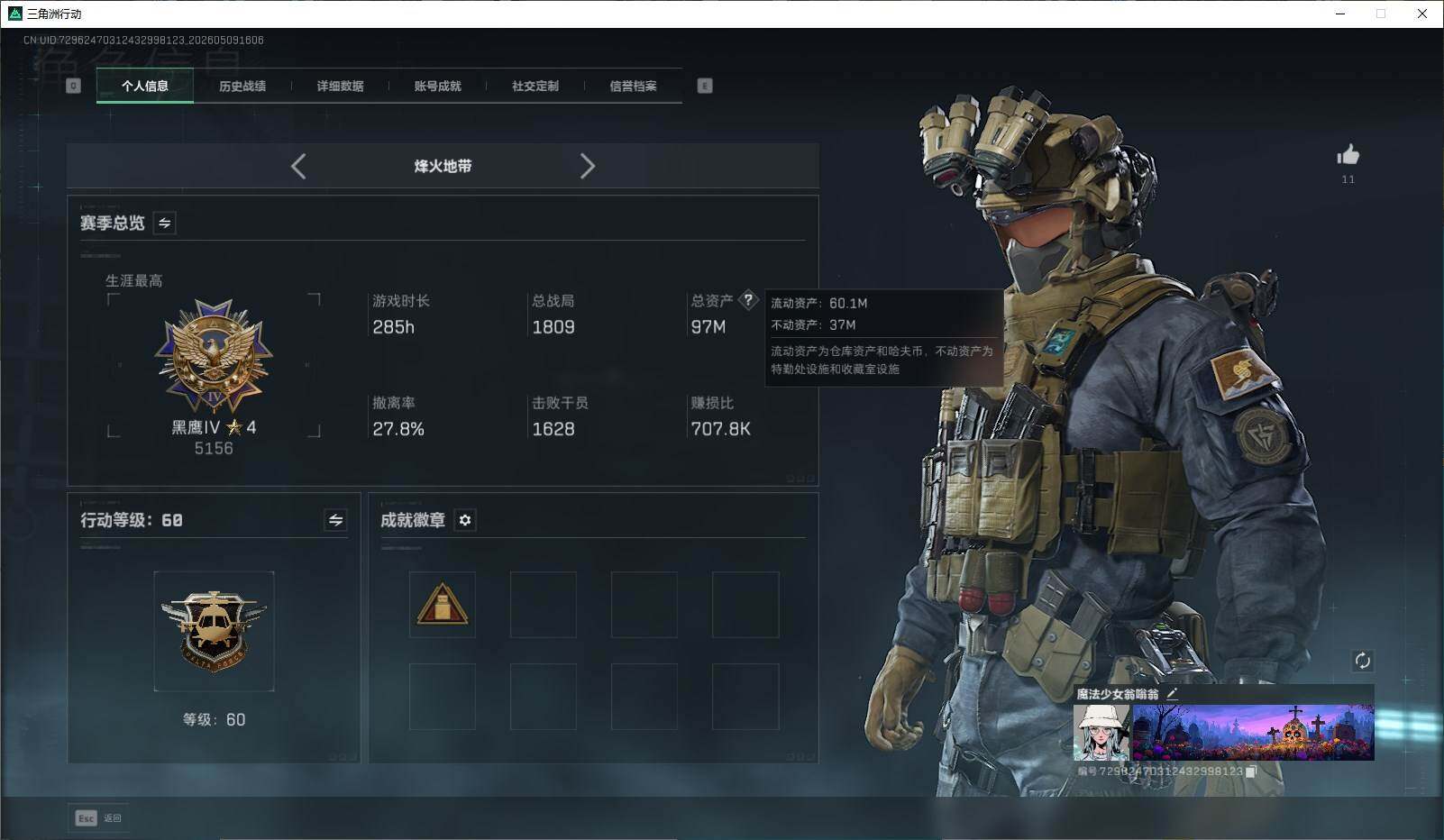Click the player avatar portrait
Viewport: 1444px width, 840px height.
tap(1101, 732)
